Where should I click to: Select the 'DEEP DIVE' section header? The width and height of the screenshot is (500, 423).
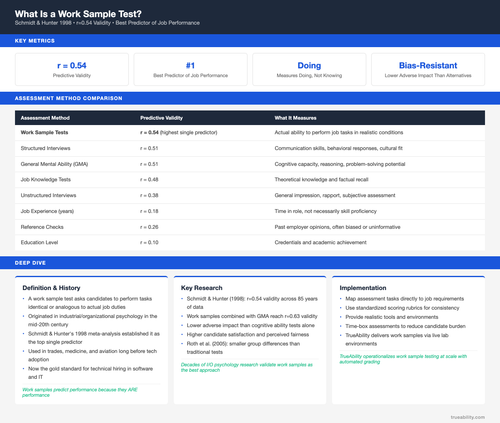click(30, 263)
